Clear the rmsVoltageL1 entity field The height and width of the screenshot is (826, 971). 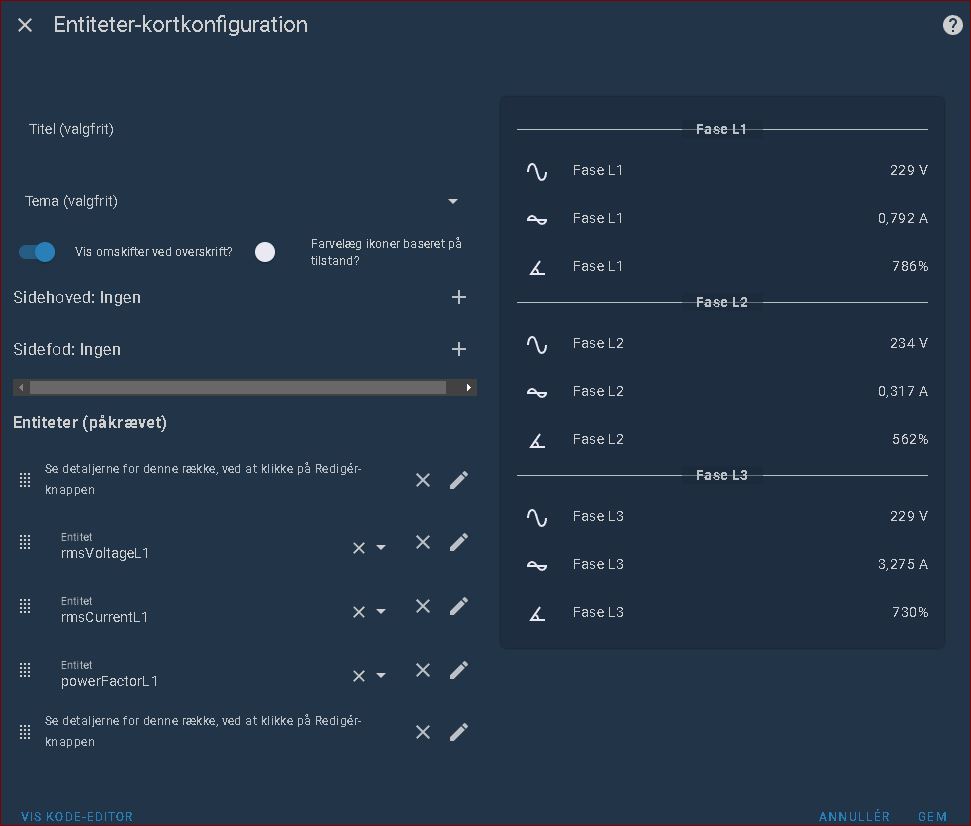point(359,548)
